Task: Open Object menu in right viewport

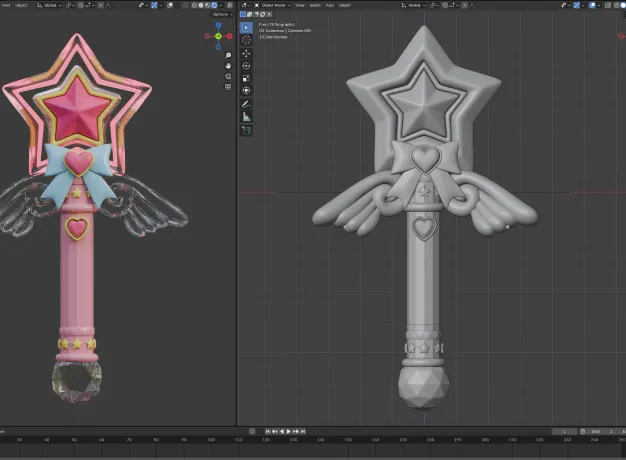Action: point(345,5)
